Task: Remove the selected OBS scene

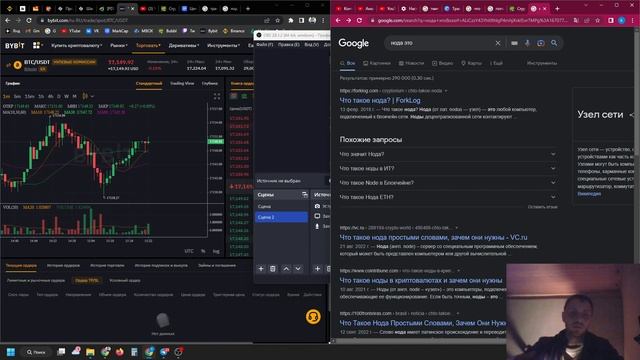Action: coord(273,269)
